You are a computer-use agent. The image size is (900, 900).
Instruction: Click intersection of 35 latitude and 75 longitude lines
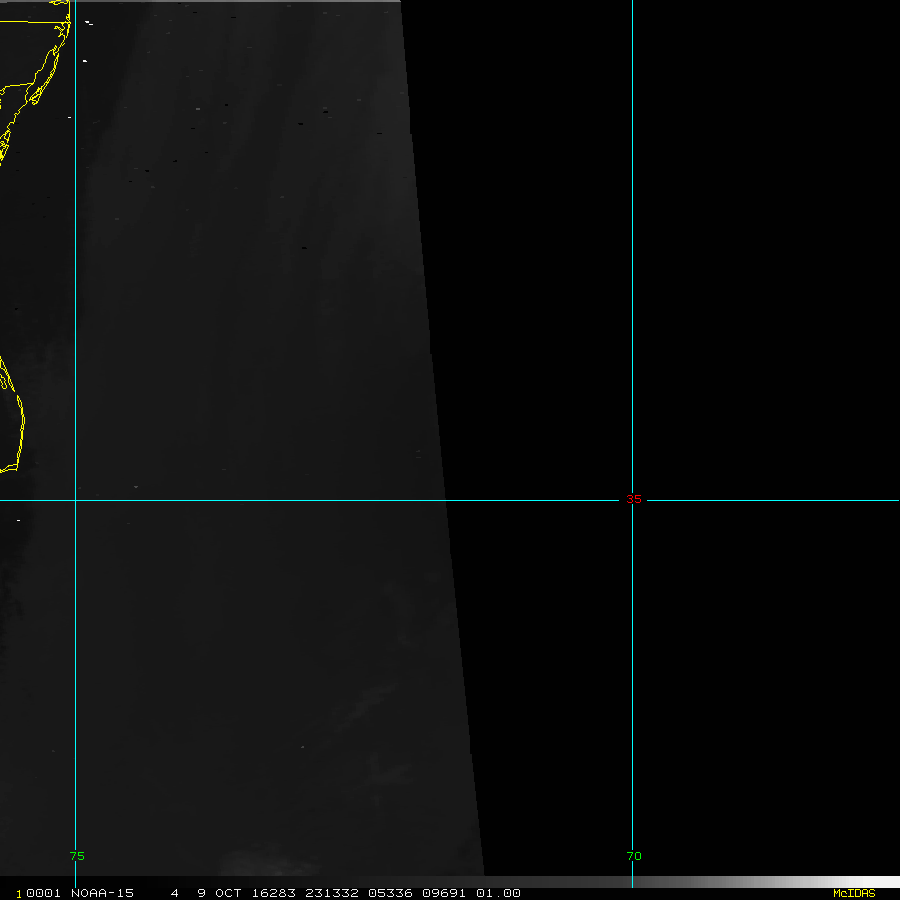76,500
